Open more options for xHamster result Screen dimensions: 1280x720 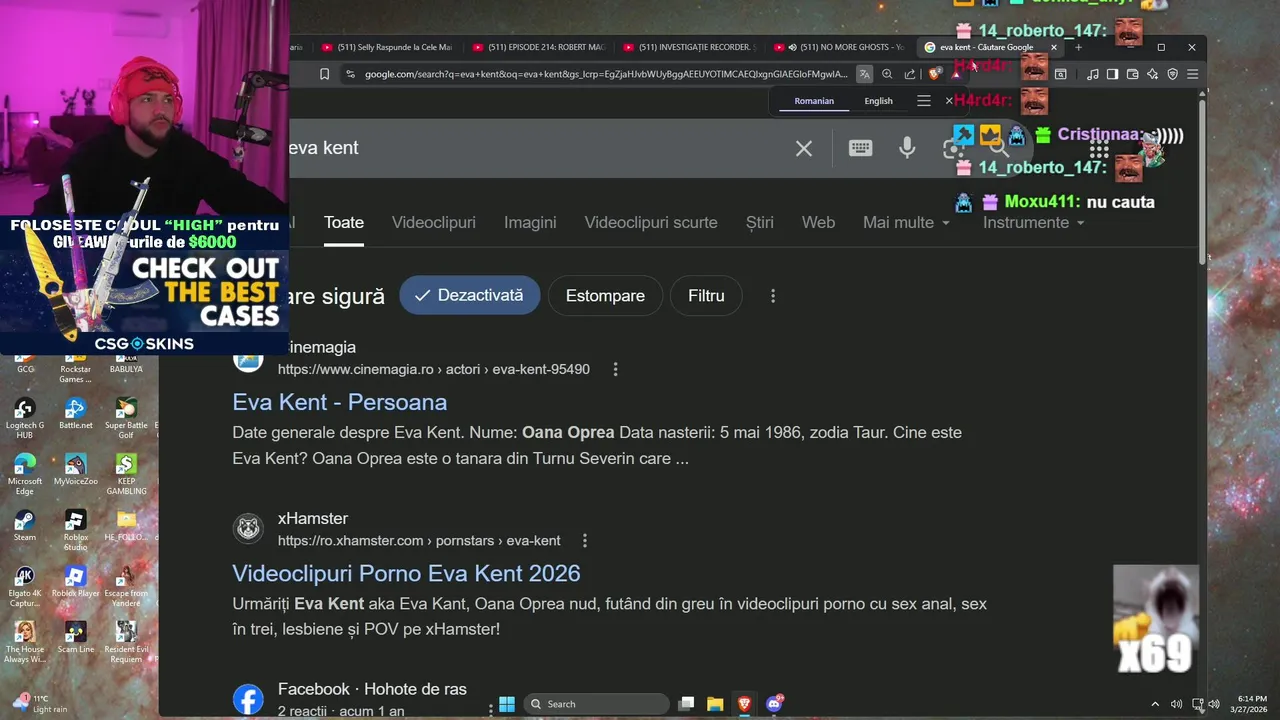(x=585, y=541)
